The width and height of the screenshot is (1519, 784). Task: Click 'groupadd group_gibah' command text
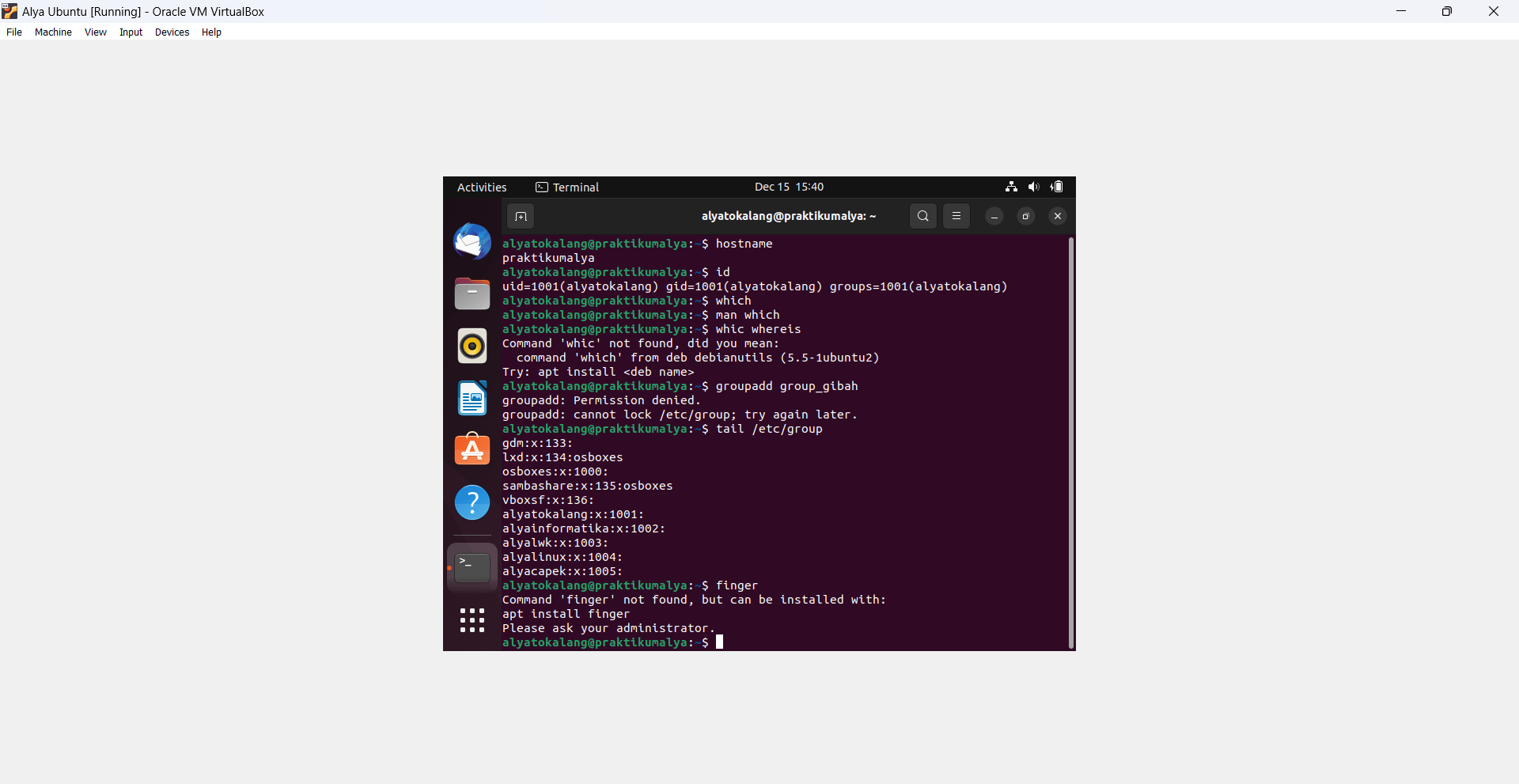[x=786, y=386]
